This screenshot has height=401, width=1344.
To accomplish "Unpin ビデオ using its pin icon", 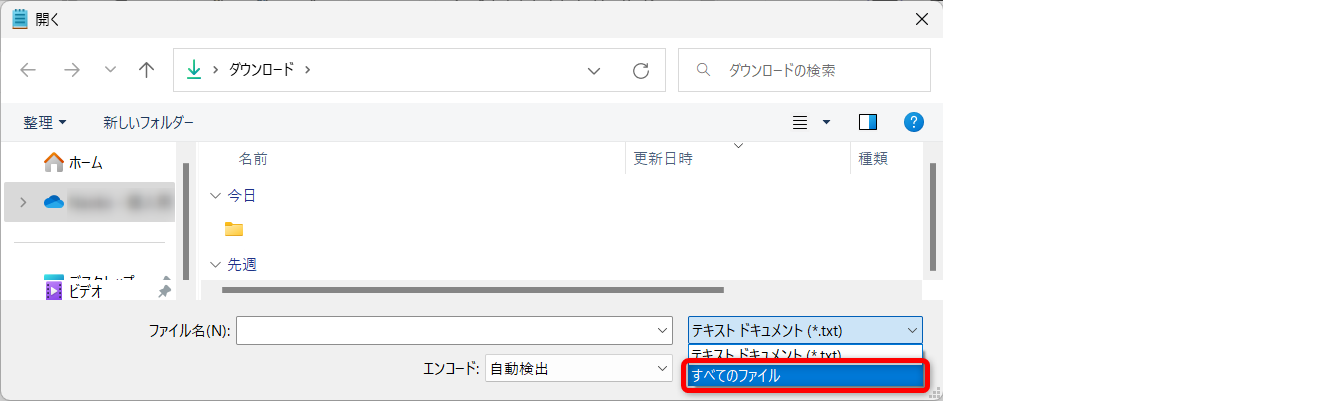I will [x=164, y=291].
